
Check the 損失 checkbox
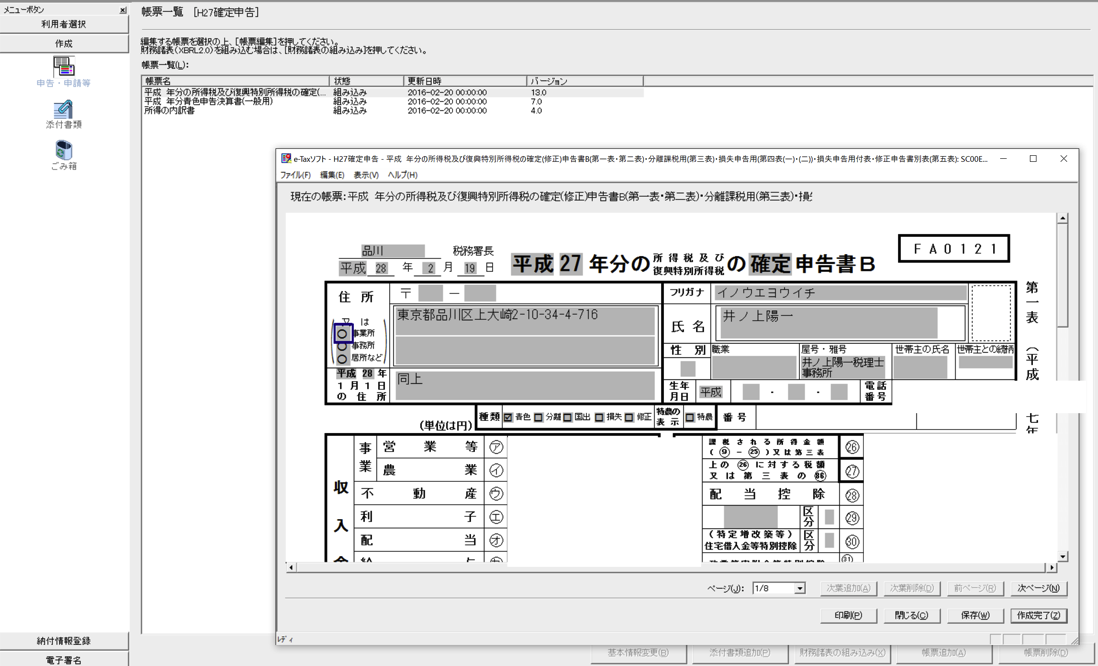[599, 417]
